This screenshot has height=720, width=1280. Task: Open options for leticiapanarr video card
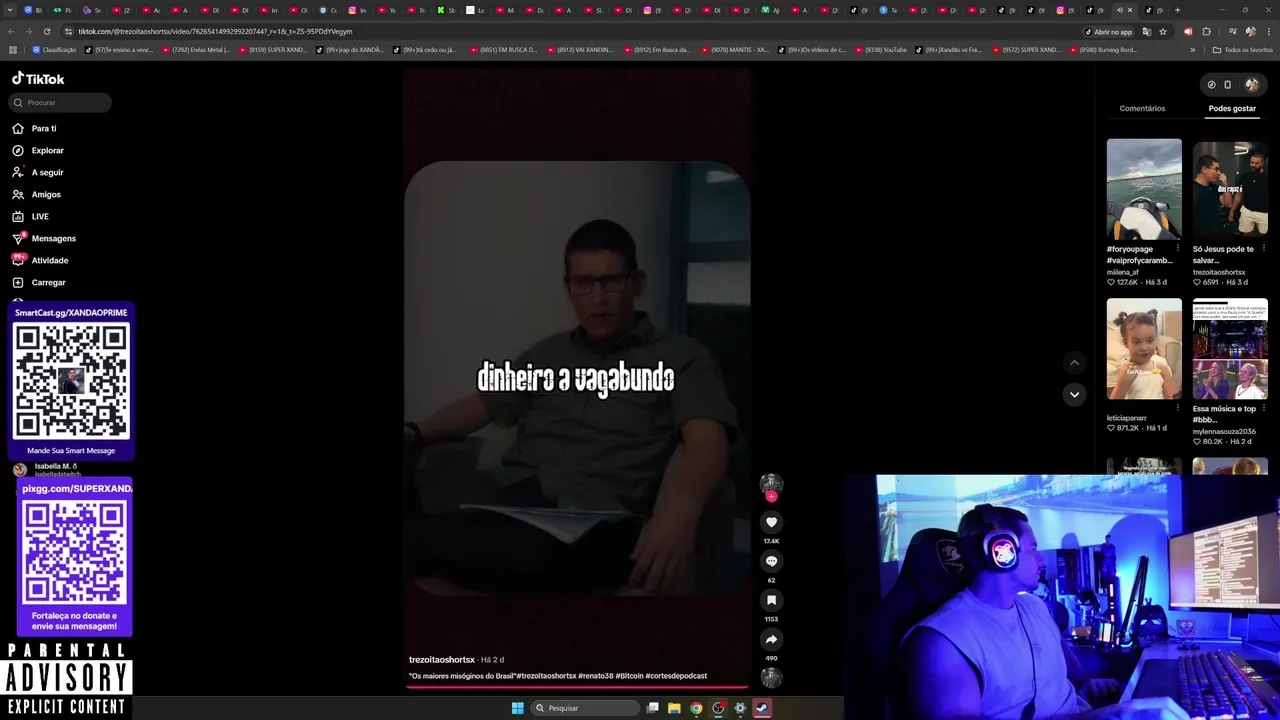tap(1178, 408)
